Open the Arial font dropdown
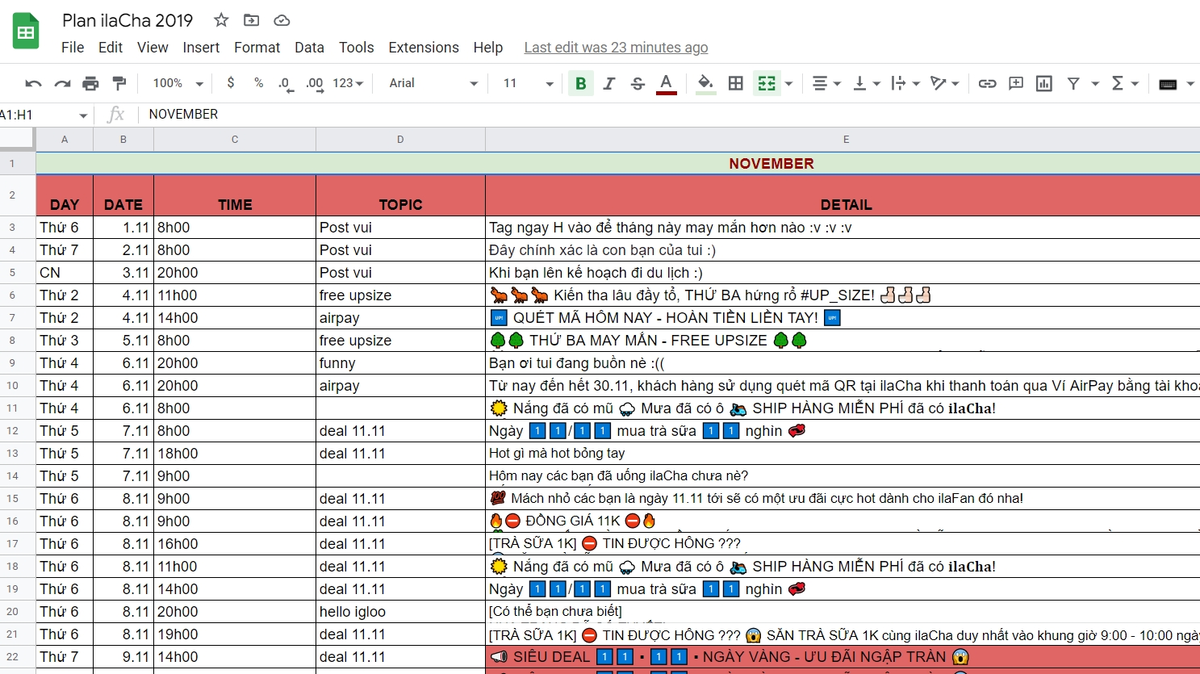The width and height of the screenshot is (1200, 674). (x=433, y=83)
